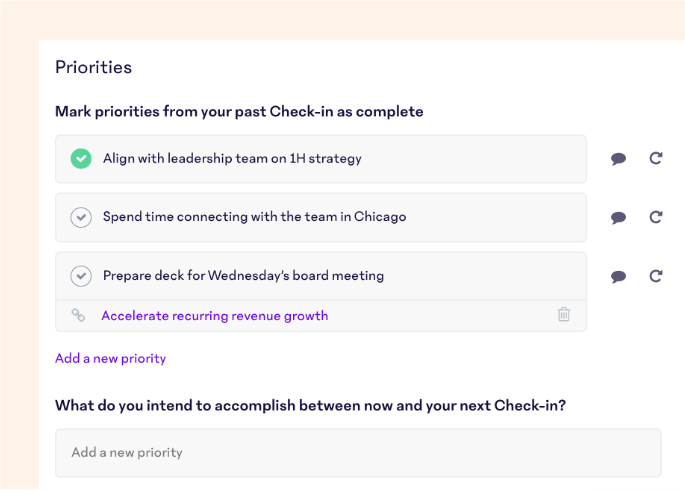
Task: Carry over the 1H strategy priority with the circular arrow
Action: (656, 158)
